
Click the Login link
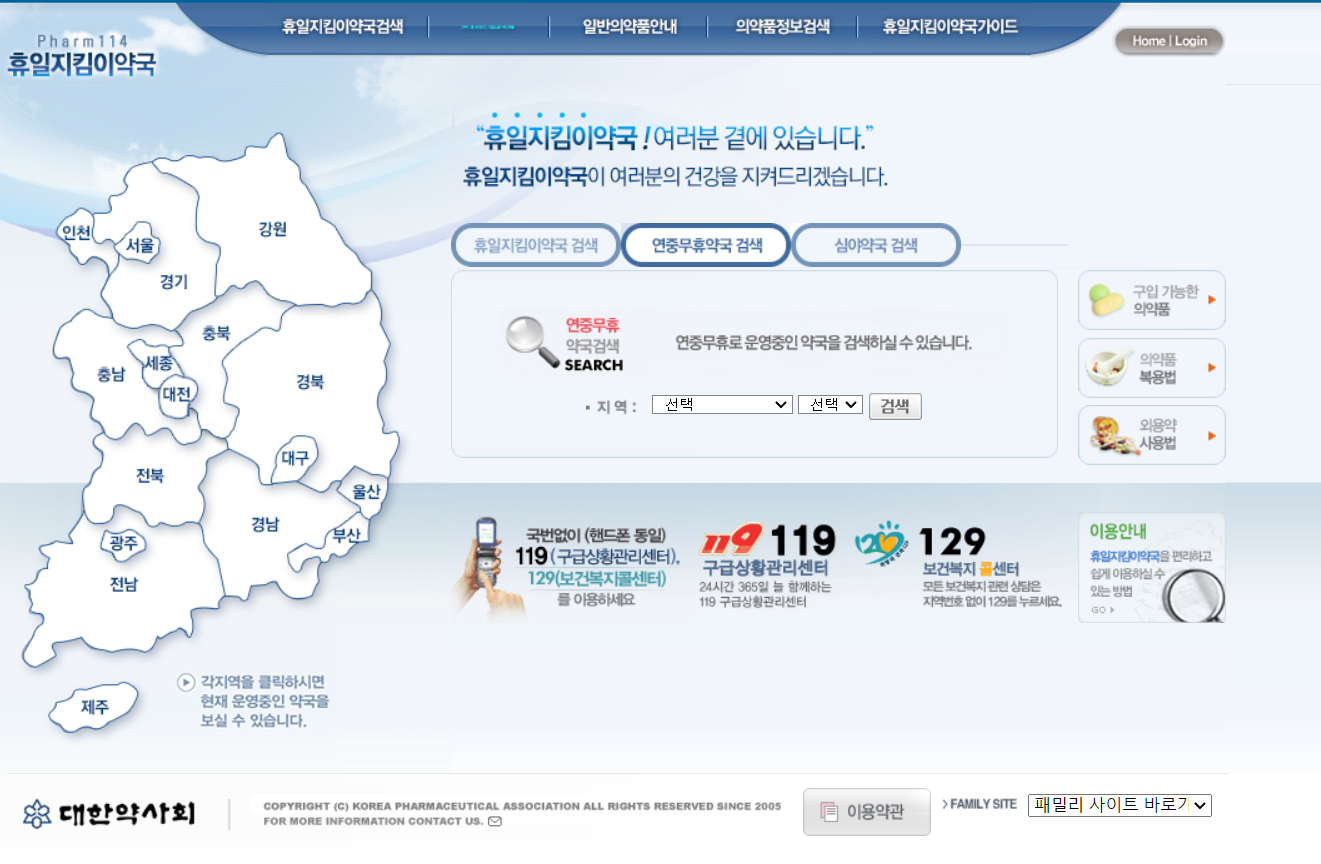[1191, 41]
